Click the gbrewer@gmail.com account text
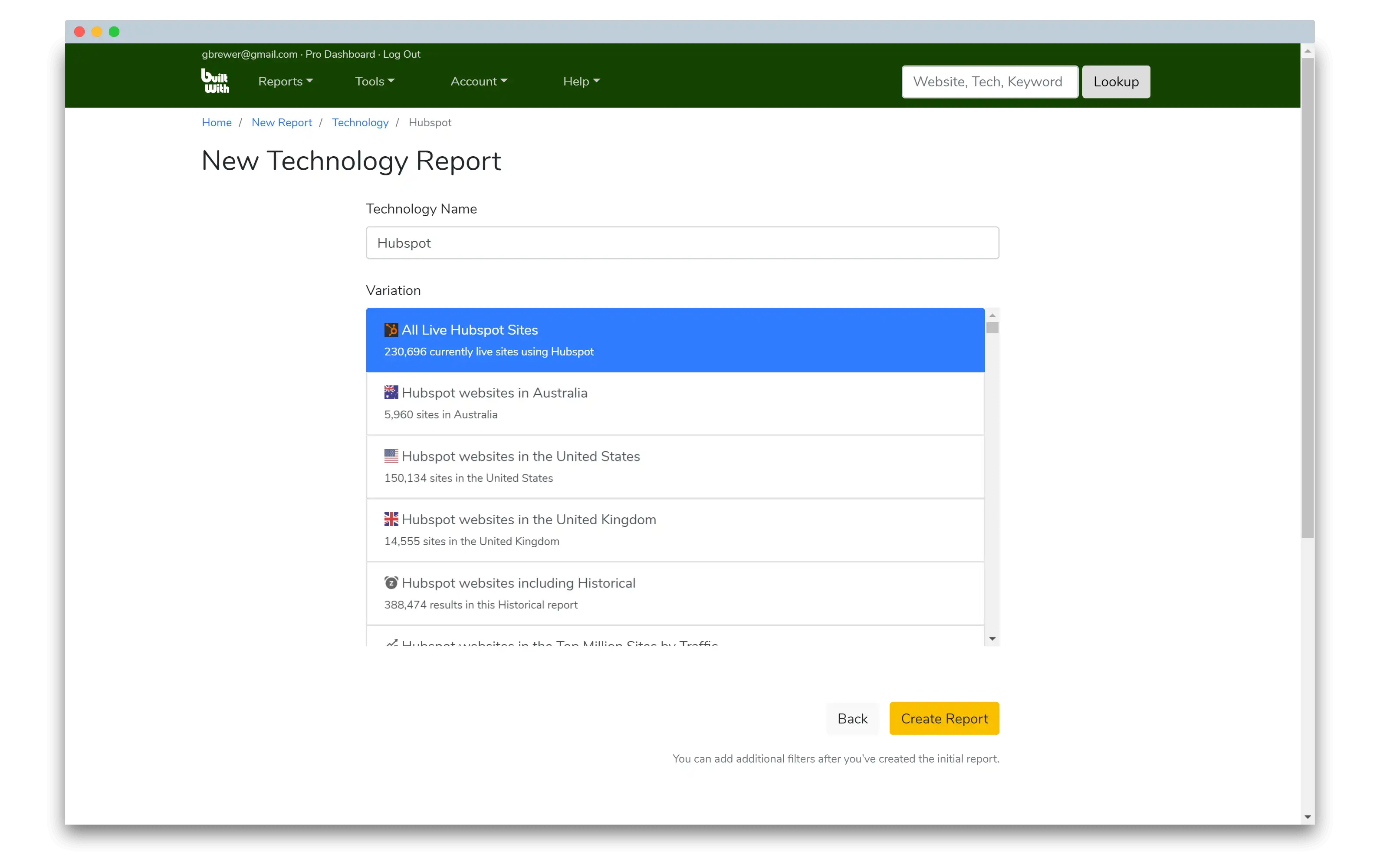This screenshot has width=1380, height=868. [x=249, y=54]
